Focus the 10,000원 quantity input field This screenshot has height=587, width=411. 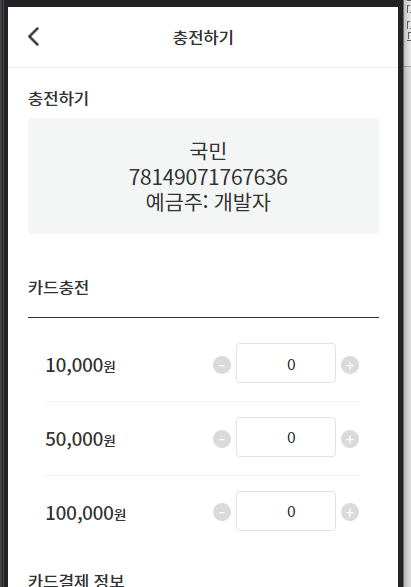tap(286, 363)
